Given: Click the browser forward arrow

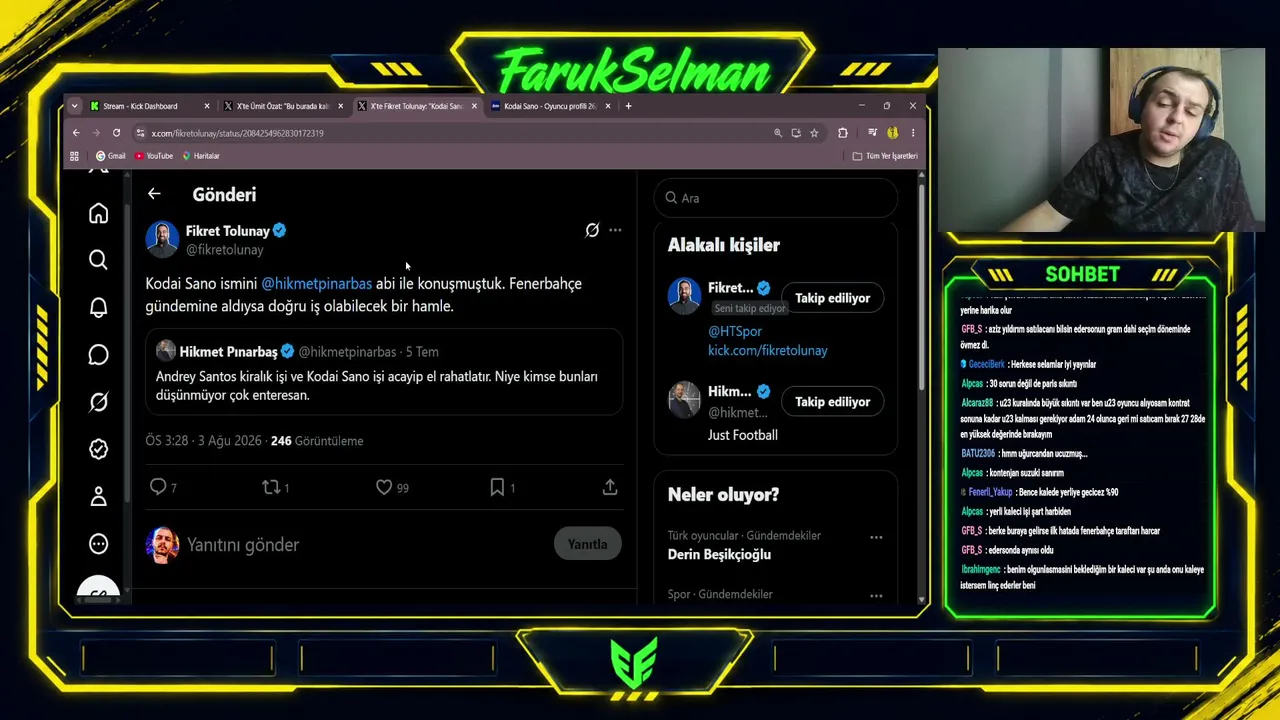Looking at the screenshot, I should [x=96, y=132].
